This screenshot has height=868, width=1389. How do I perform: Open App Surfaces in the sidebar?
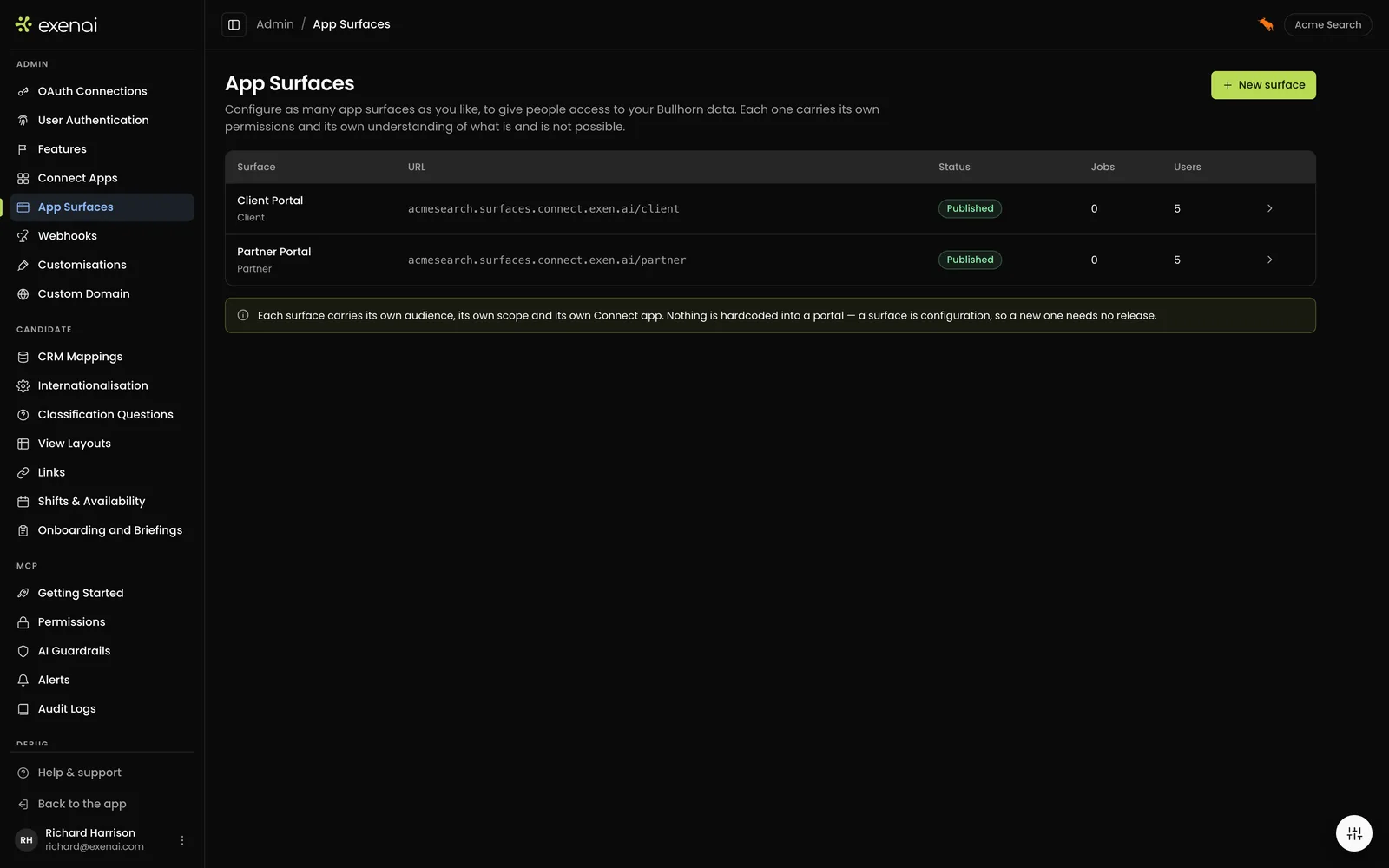102,207
